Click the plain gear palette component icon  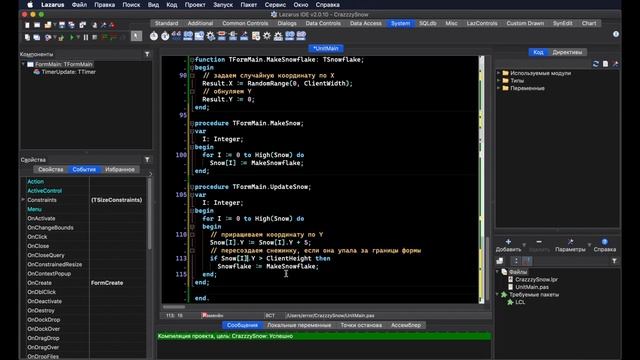(267, 36)
